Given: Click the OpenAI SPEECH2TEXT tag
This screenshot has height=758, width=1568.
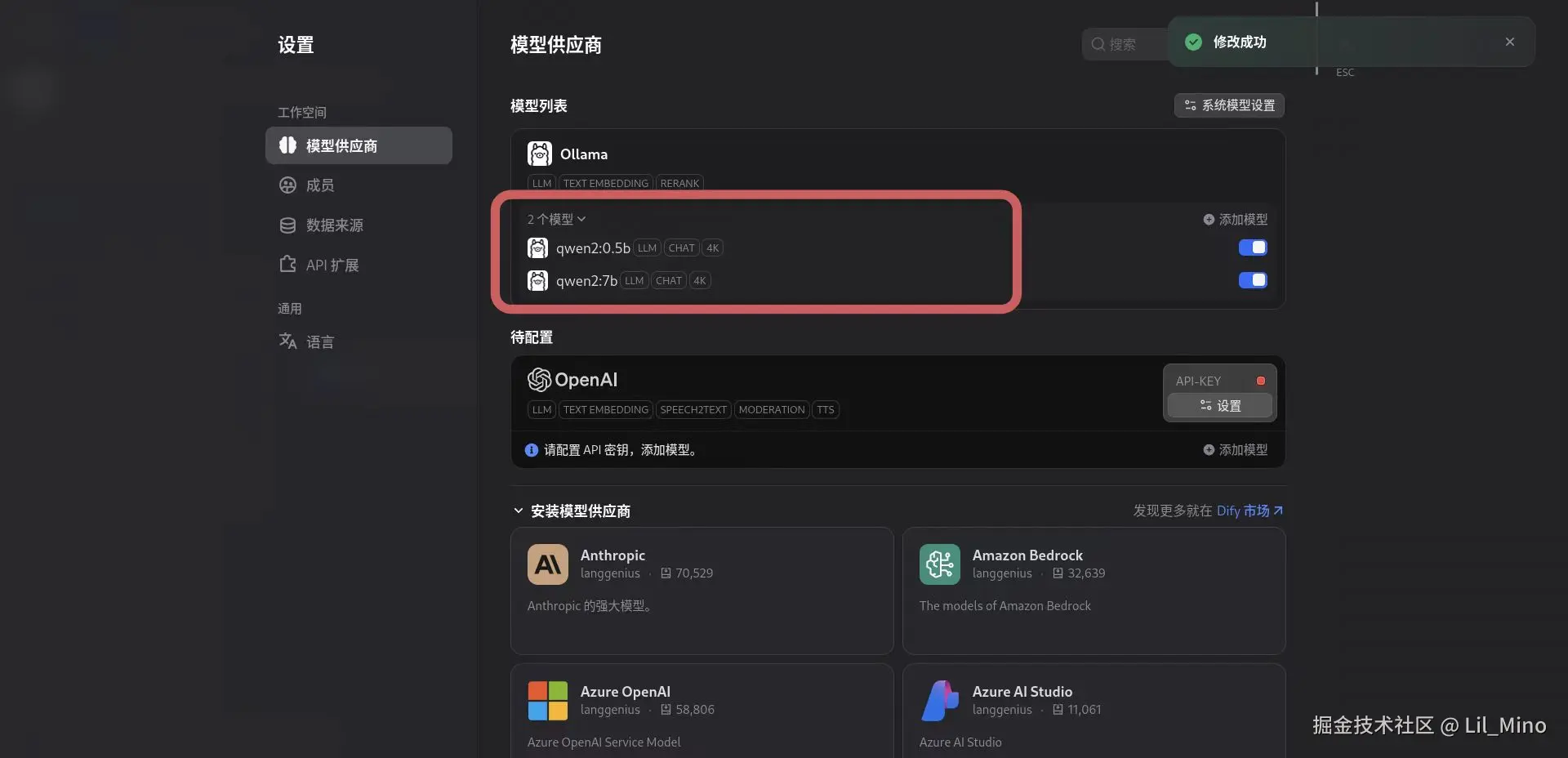Looking at the screenshot, I should coord(693,410).
